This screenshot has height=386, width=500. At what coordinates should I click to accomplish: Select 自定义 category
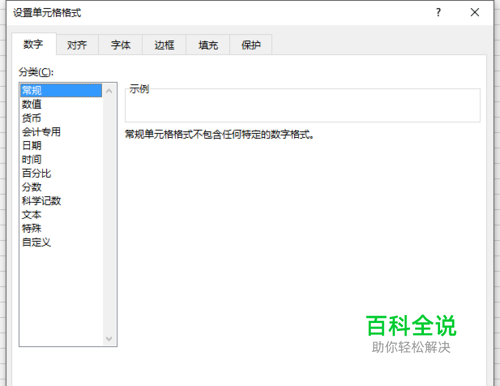pyautogui.click(x=61, y=243)
